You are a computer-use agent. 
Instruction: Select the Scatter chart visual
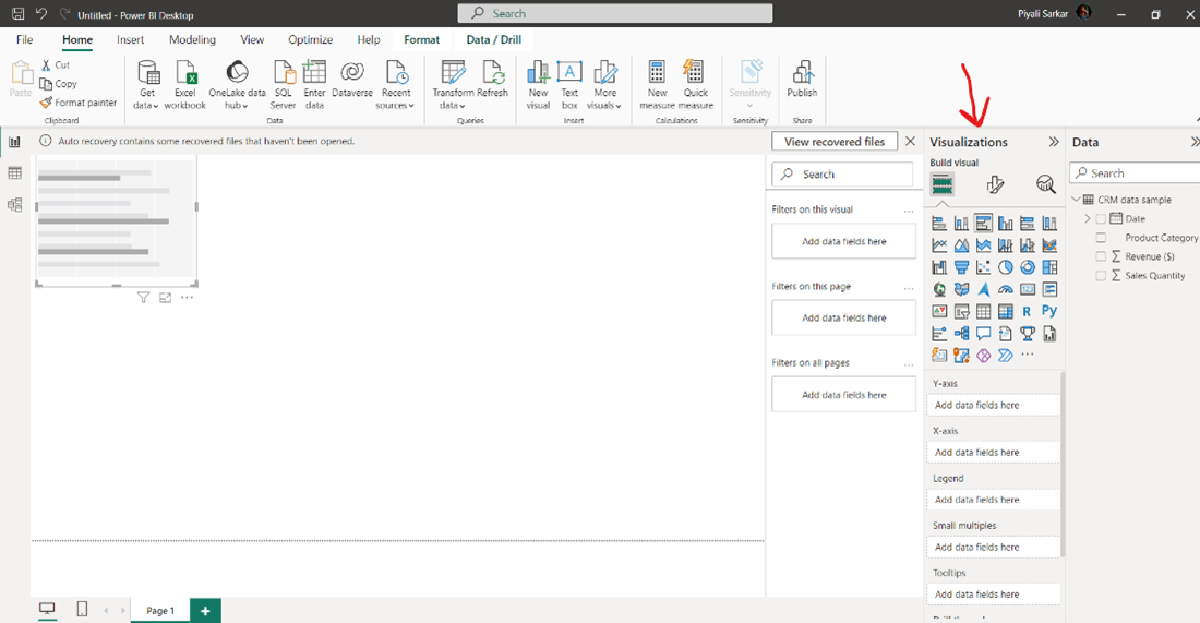983,267
